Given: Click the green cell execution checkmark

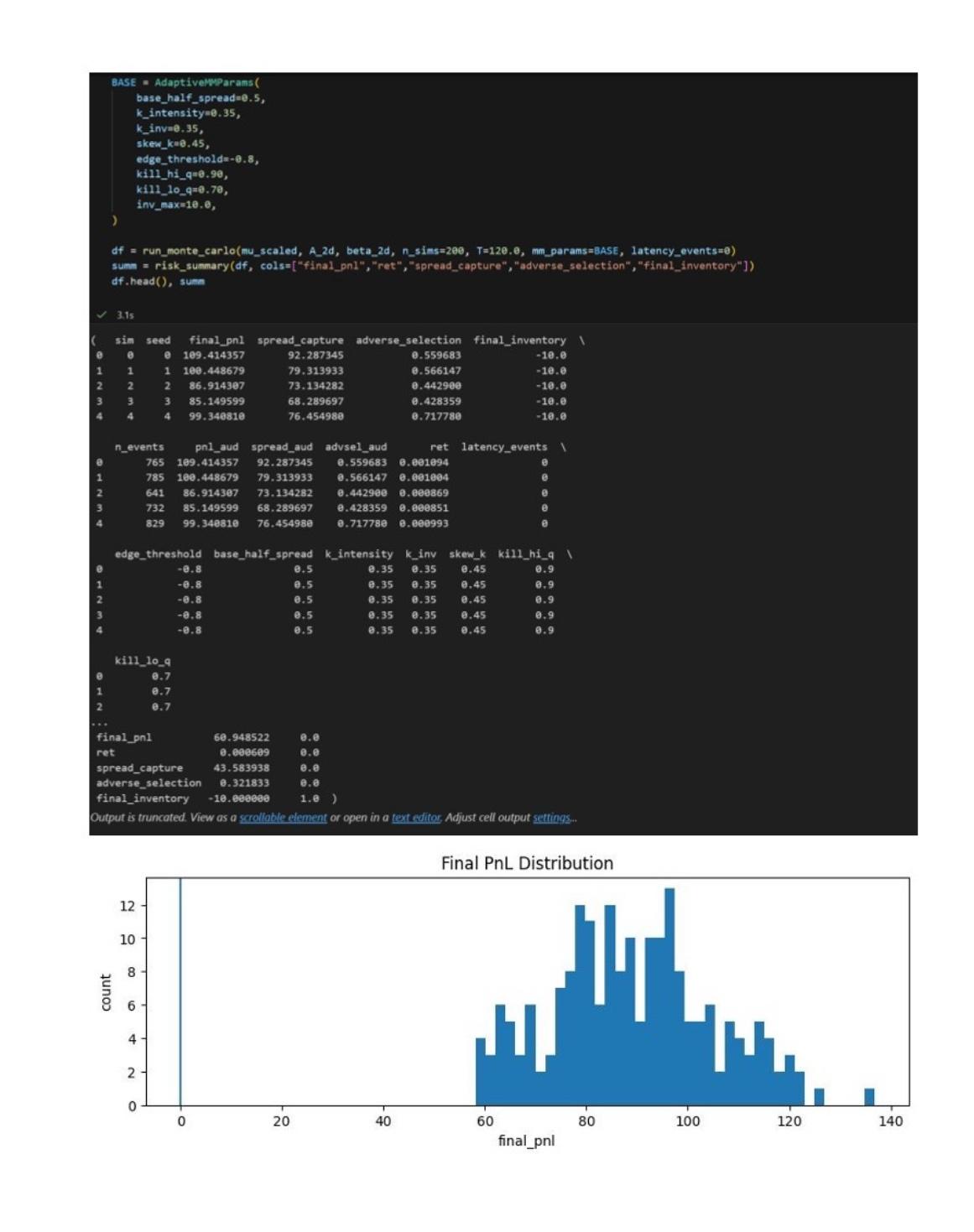Looking at the screenshot, I should point(102,314).
